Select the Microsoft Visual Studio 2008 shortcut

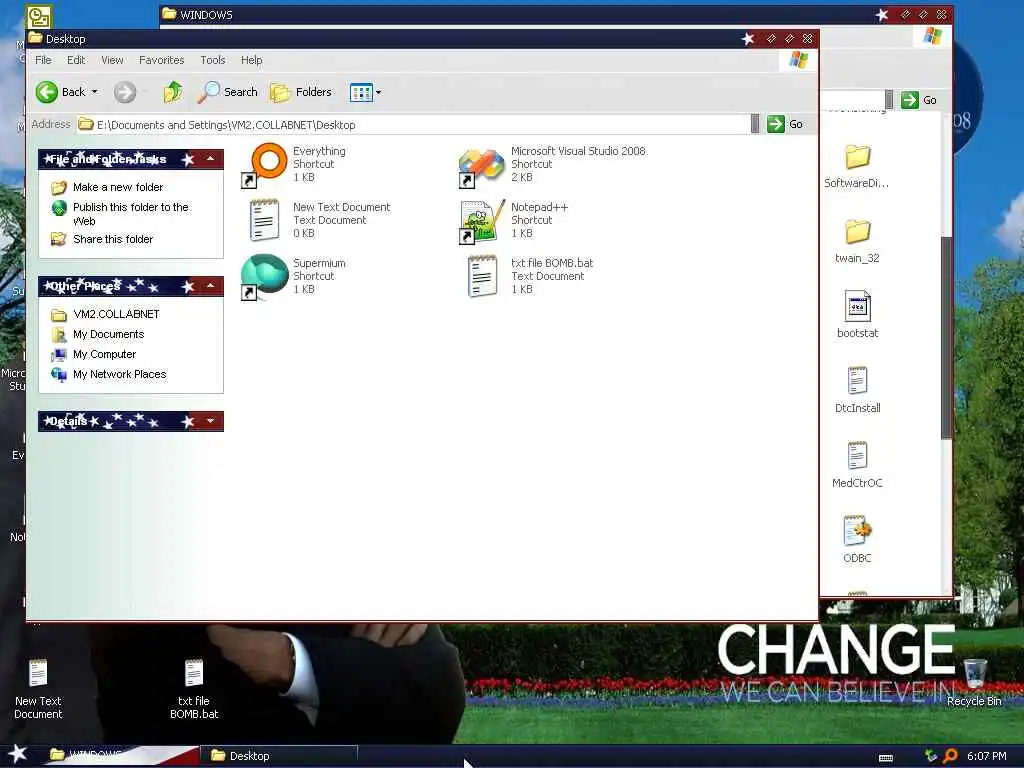(481, 166)
